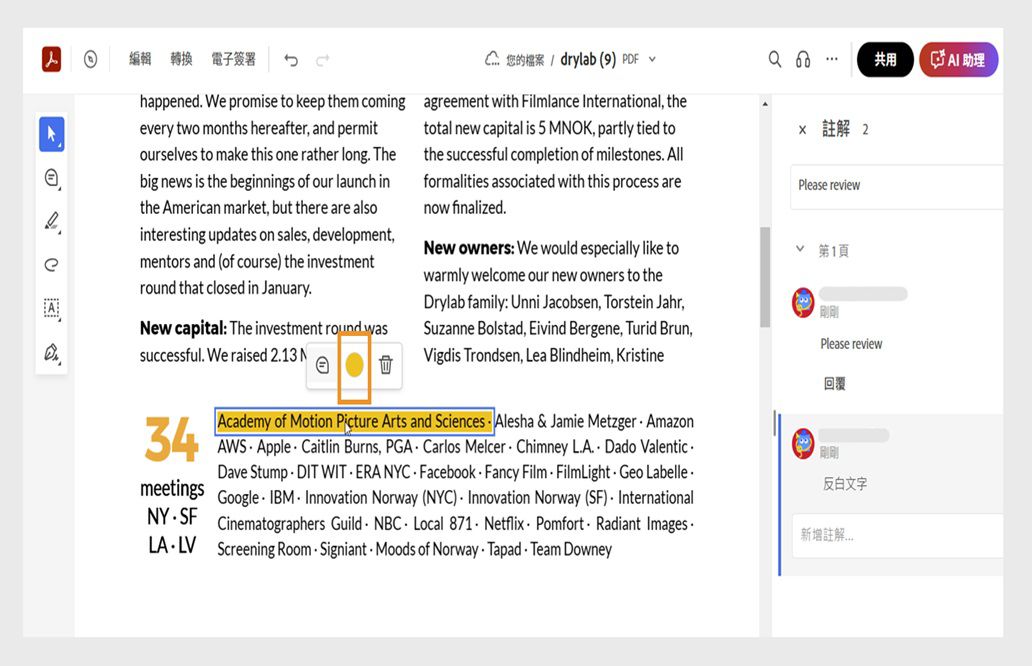
Task: Select the freehand draw loop tool
Action: pyautogui.click(x=51, y=265)
